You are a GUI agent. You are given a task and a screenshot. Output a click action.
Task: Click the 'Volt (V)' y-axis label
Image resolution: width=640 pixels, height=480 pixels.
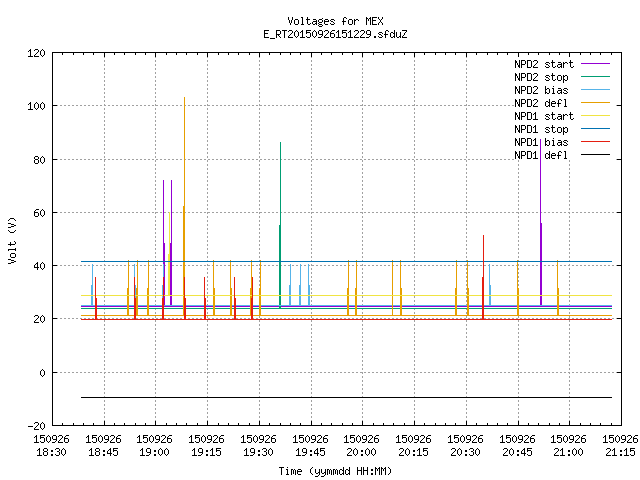click(12, 240)
